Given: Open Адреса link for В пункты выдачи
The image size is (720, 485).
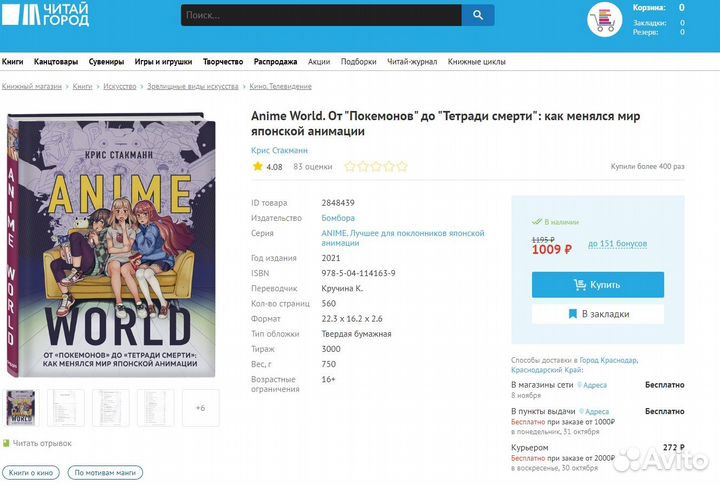Looking at the screenshot, I should click(x=597, y=412).
